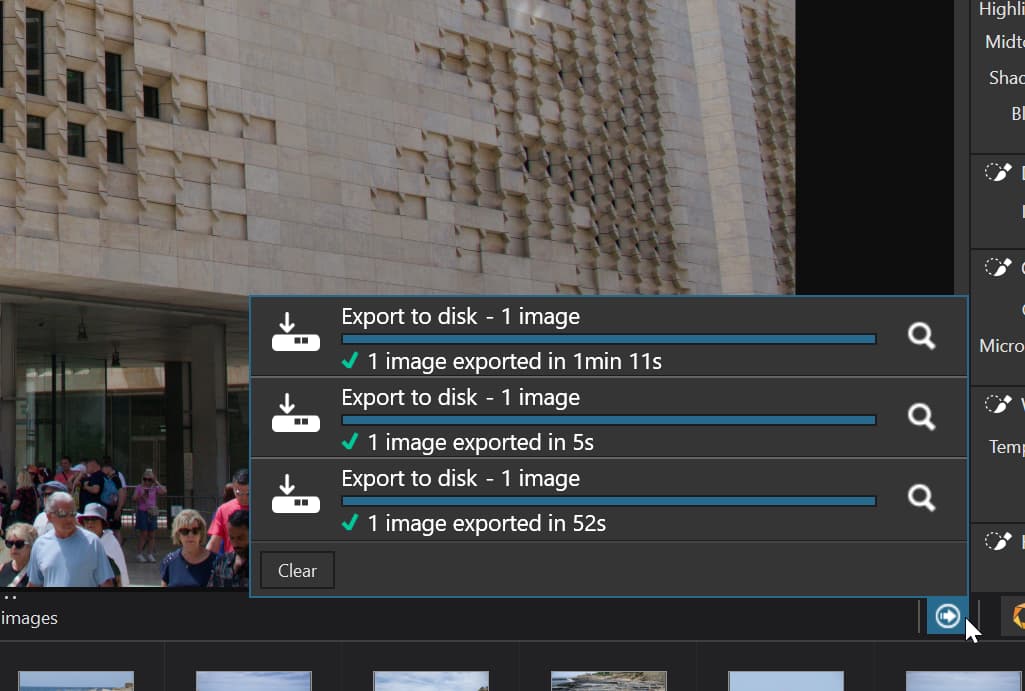Click the lowest brush icon in right panel
This screenshot has height=691, width=1025.
tap(998, 541)
